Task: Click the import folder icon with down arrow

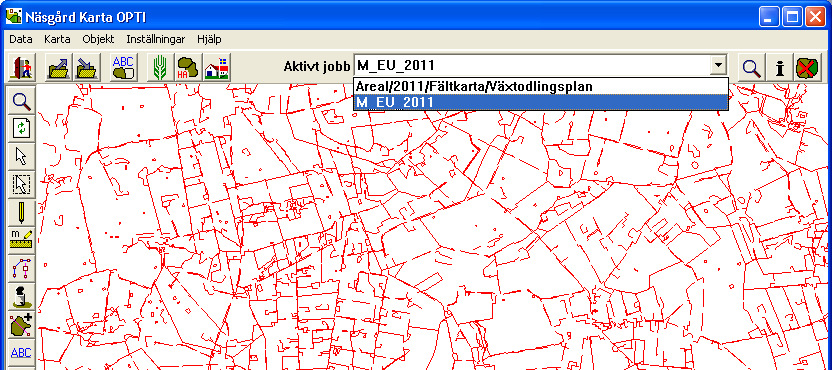Action: (x=85, y=67)
